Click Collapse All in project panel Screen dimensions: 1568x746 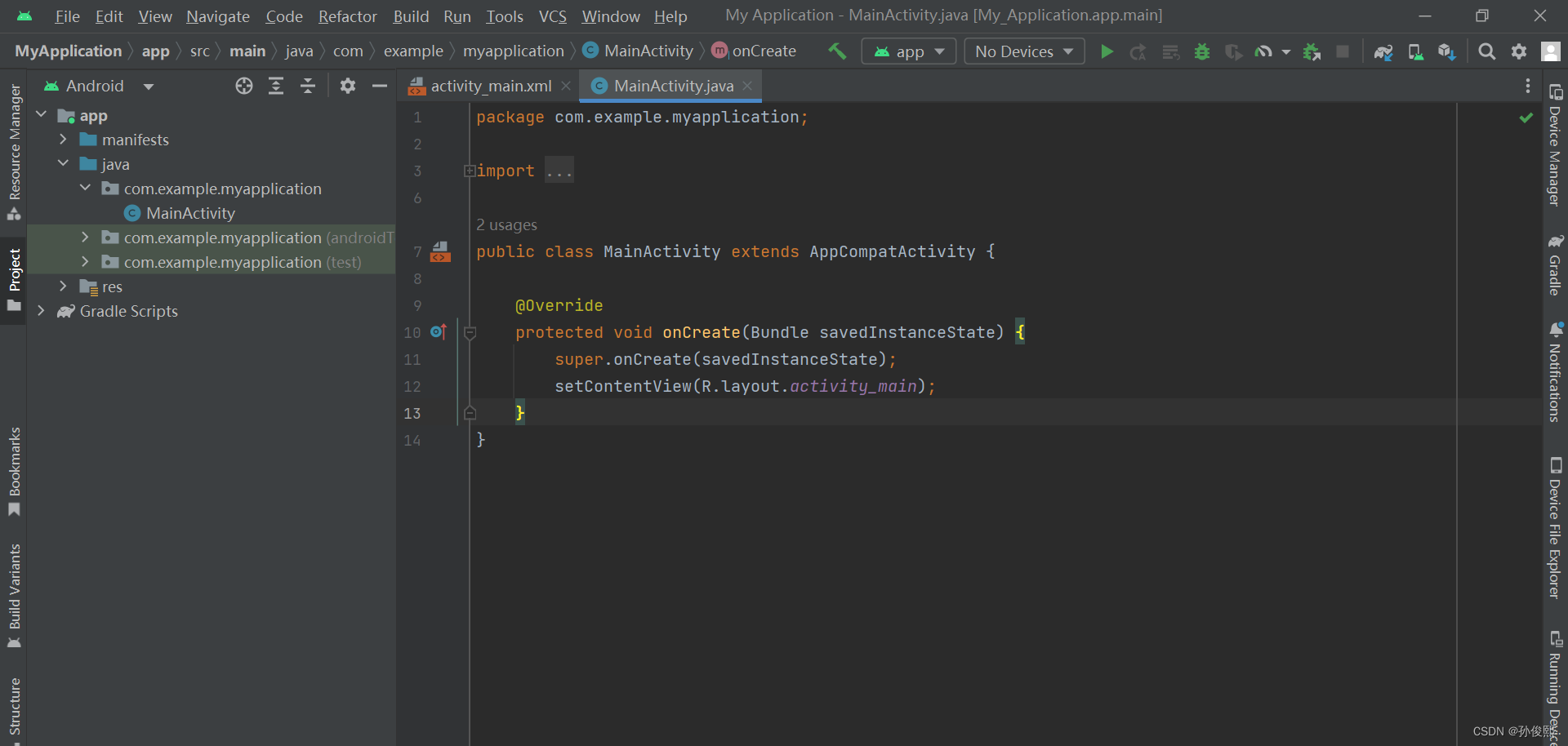pos(308,86)
